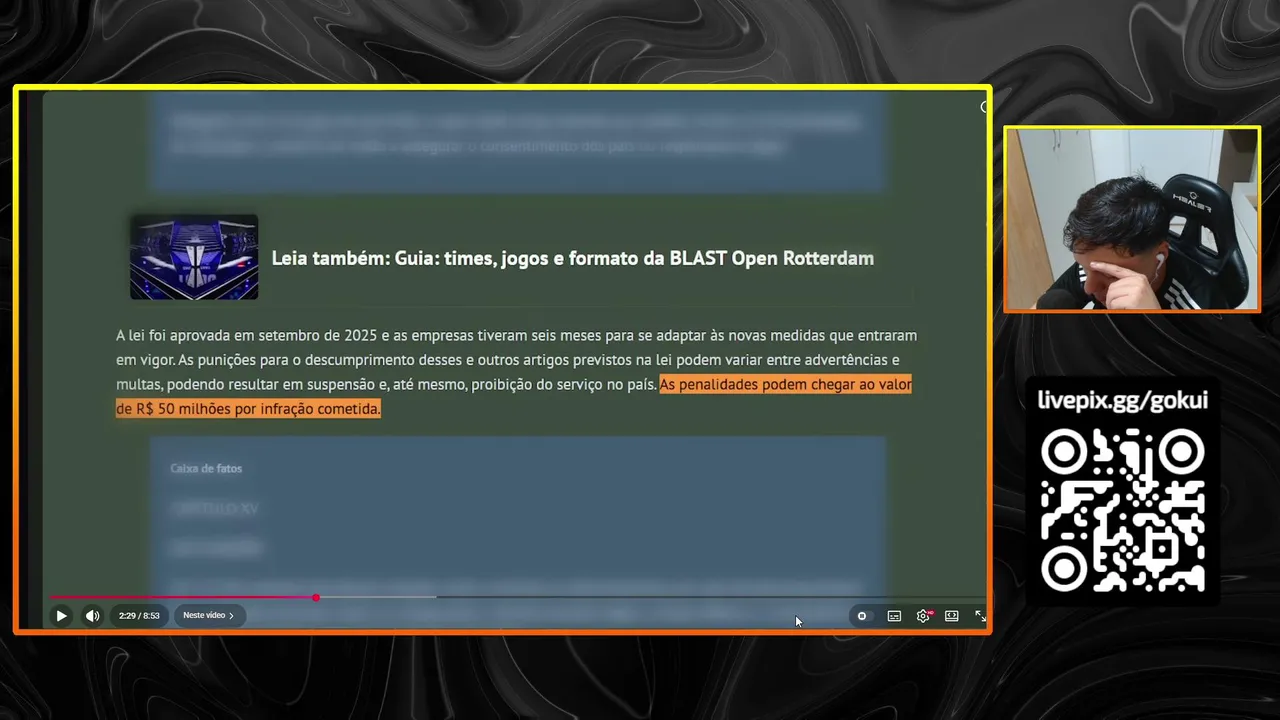Click the livepix QR code
This screenshot has width=1280, height=720.
[1122, 510]
